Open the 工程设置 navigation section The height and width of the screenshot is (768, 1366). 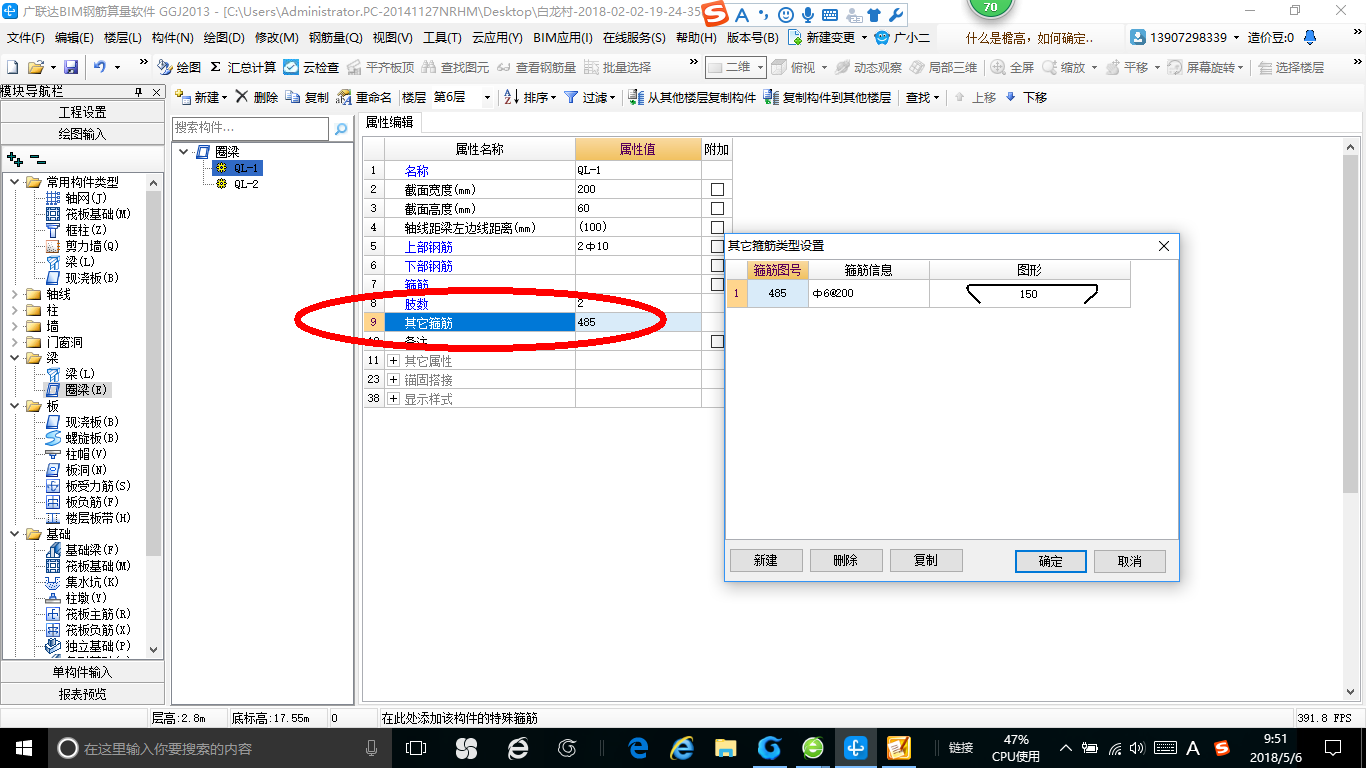82,112
